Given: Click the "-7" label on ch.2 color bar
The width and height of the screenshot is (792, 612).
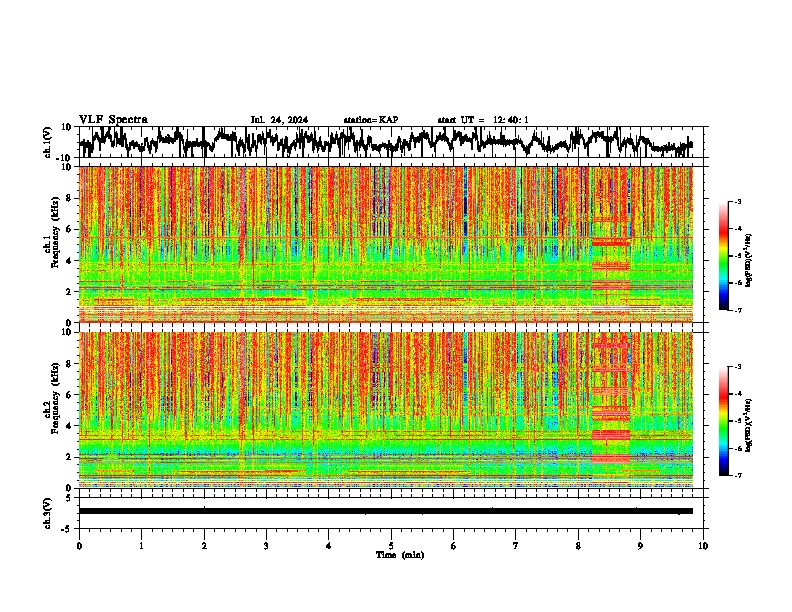Looking at the screenshot, I should 738,475.
